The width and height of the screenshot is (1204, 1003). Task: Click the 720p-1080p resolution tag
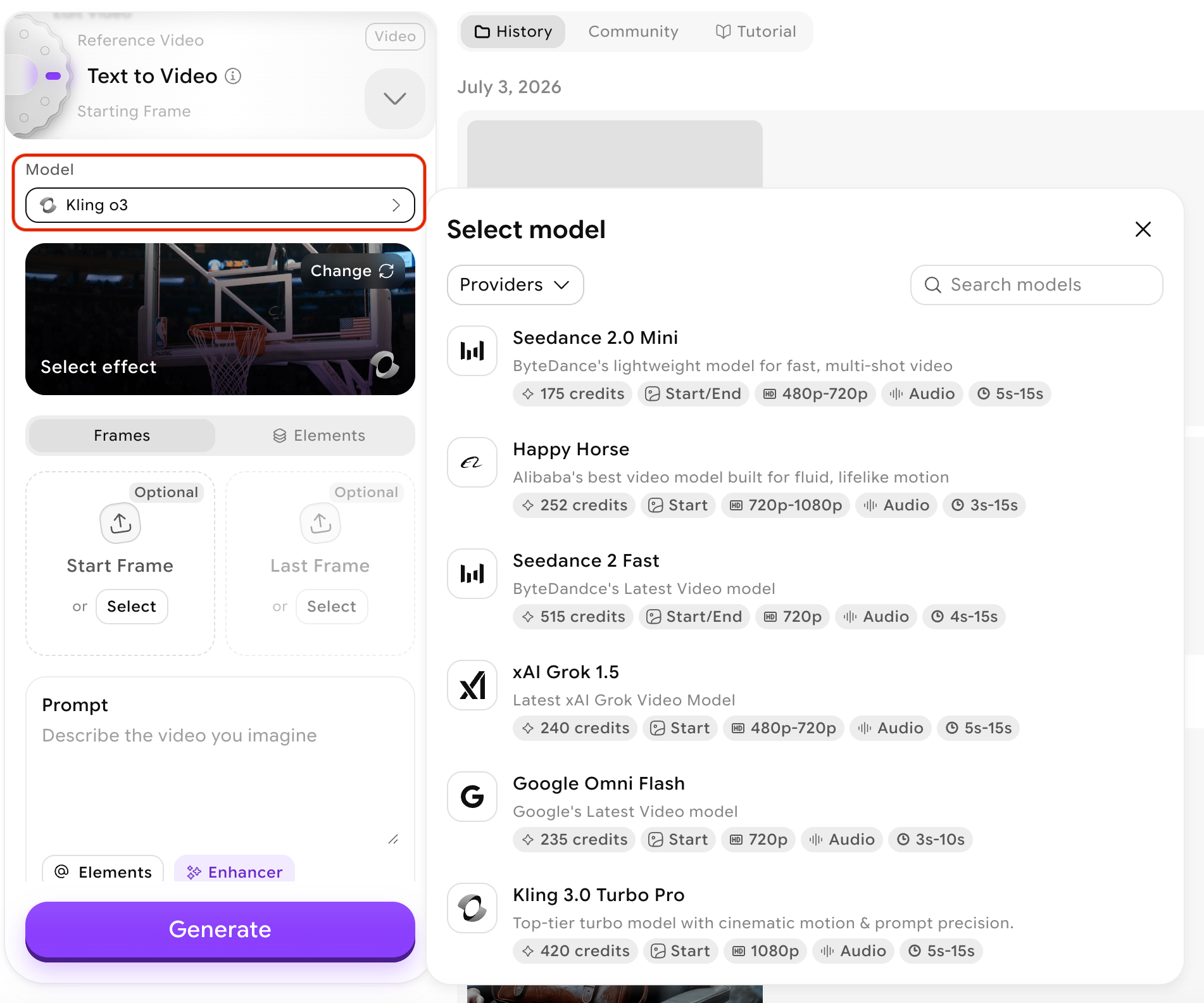[x=786, y=505]
